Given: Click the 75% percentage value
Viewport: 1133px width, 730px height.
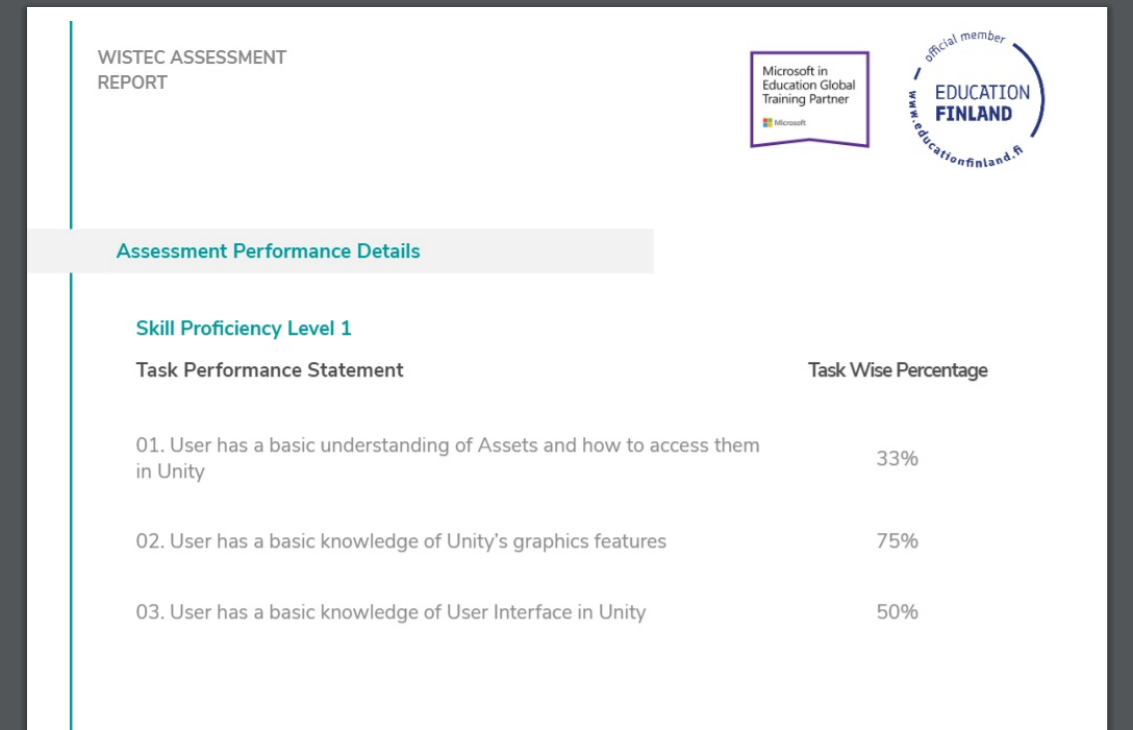Looking at the screenshot, I should (897, 541).
